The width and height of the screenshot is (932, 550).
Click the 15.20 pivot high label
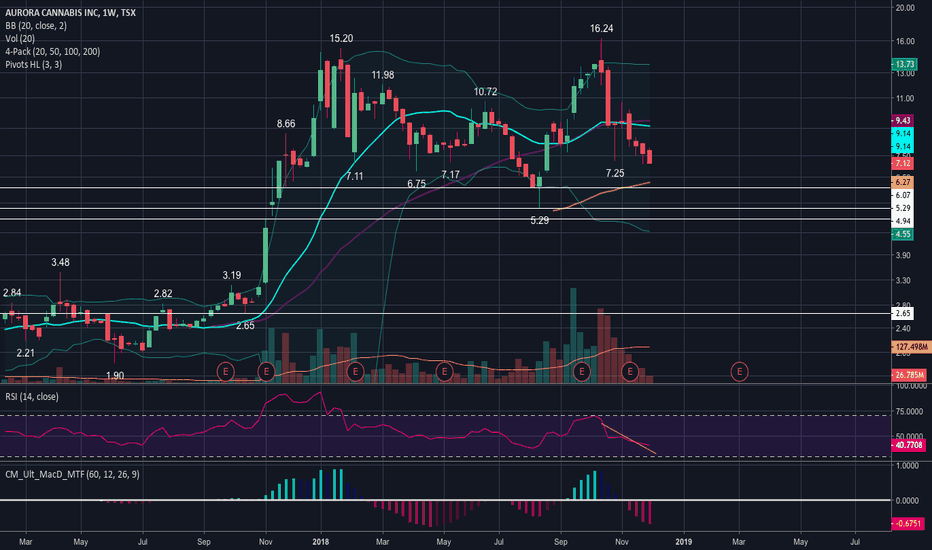pos(341,39)
